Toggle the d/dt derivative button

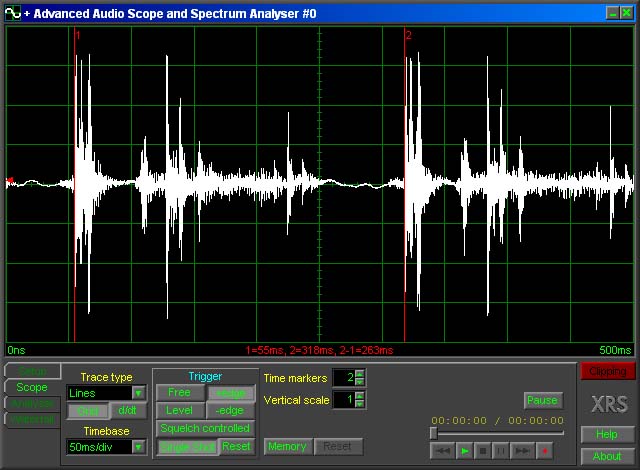tap(127, 411)
